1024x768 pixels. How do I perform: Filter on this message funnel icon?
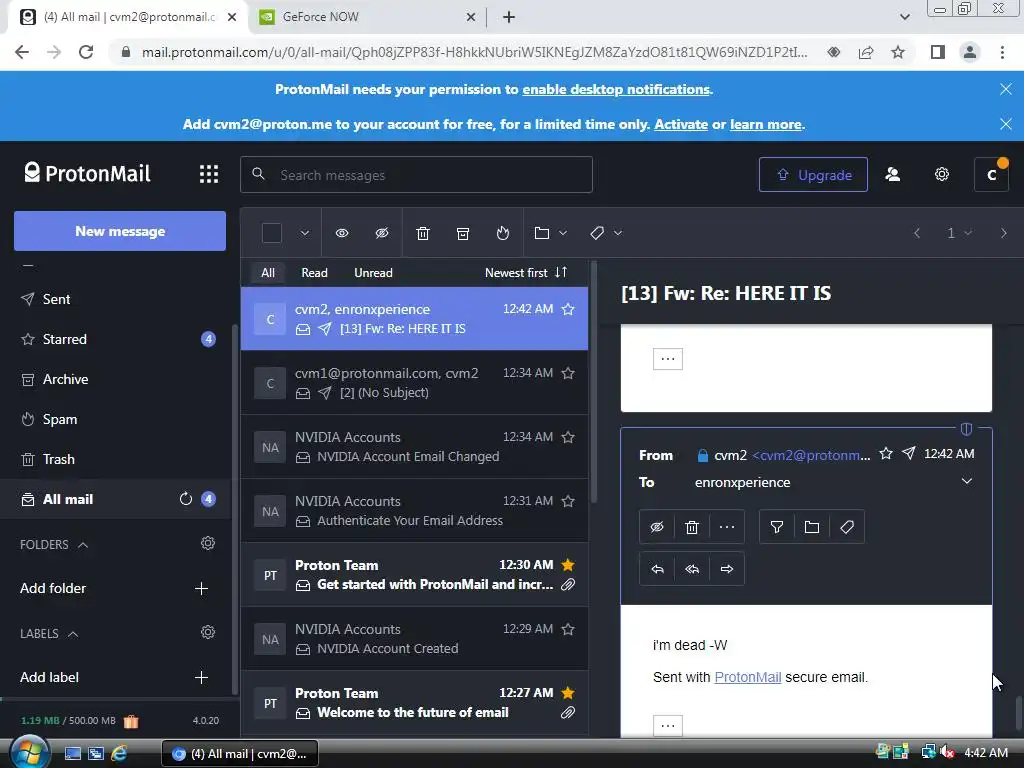pos(776,527)
